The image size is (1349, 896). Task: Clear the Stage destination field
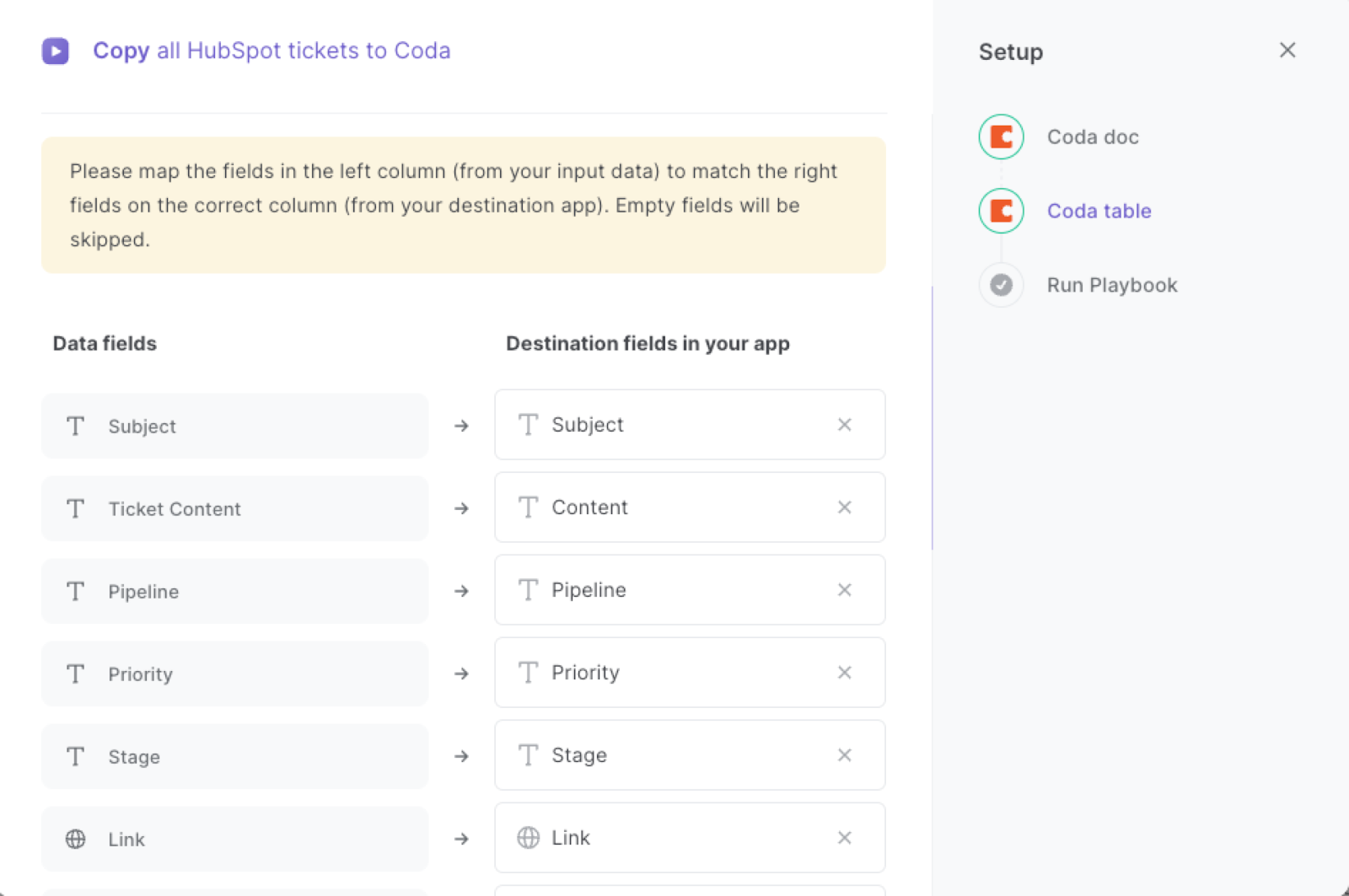point(844,755)
